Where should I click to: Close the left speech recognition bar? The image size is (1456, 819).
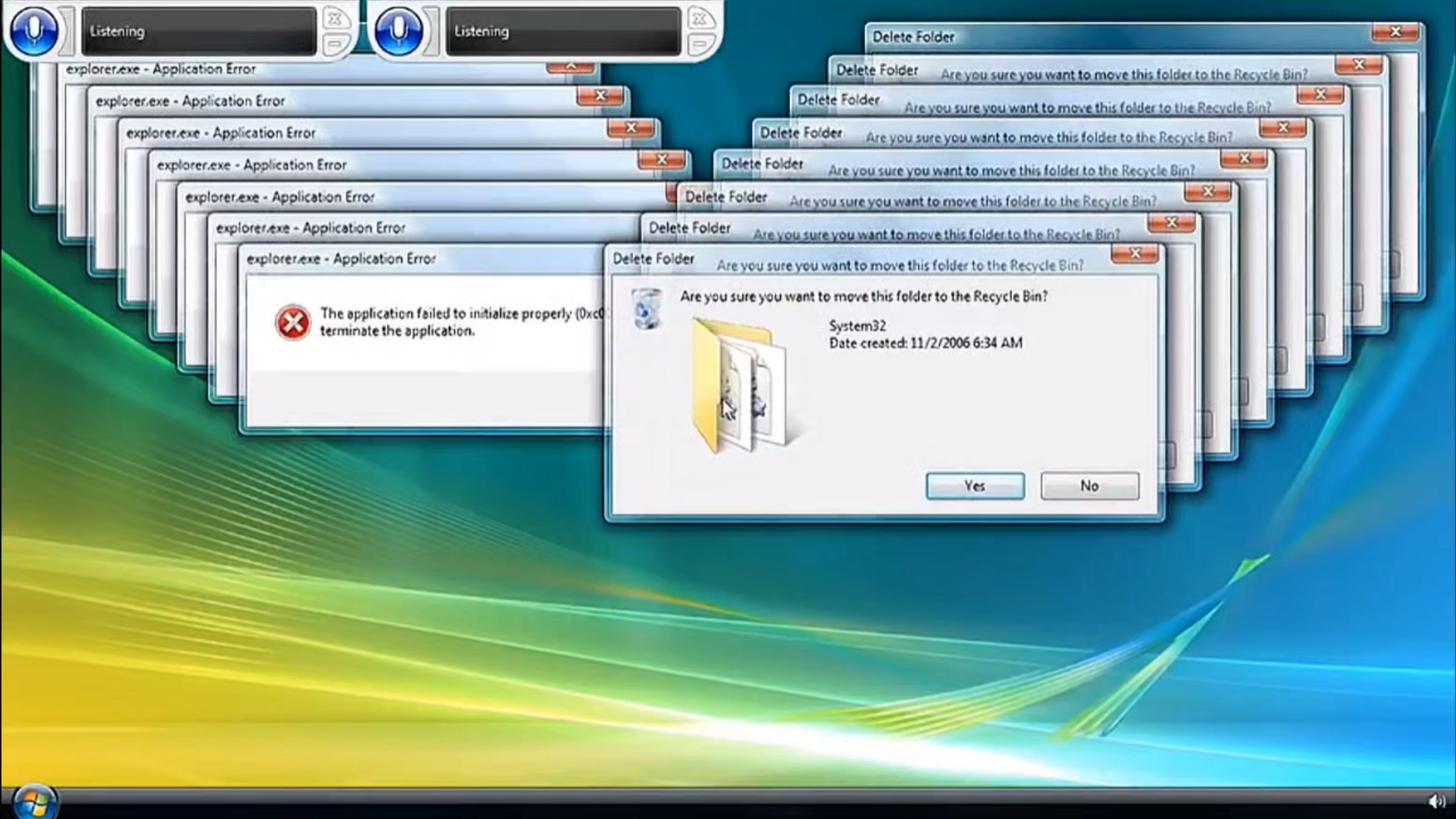coord(335,19)
